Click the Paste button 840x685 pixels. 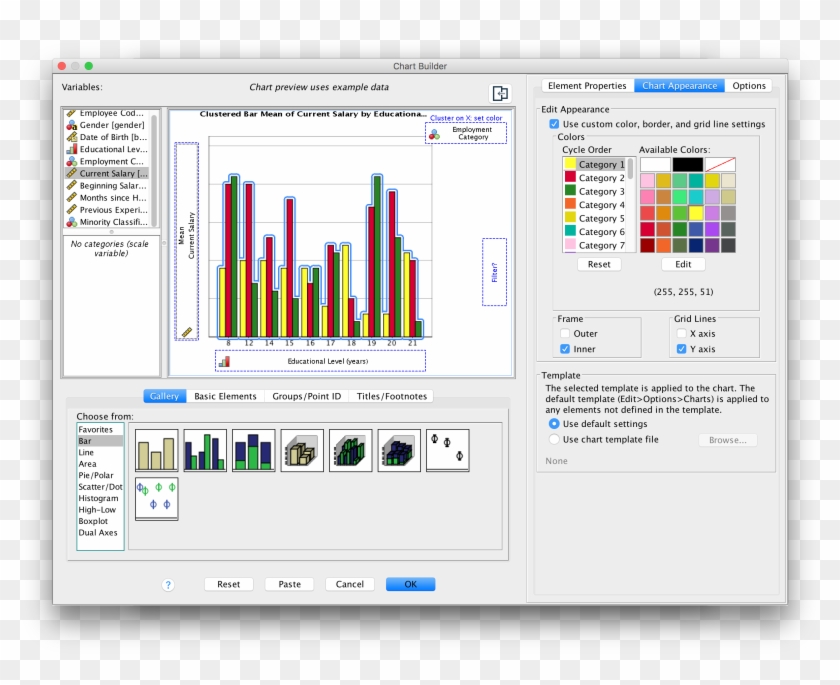(289, 584)
